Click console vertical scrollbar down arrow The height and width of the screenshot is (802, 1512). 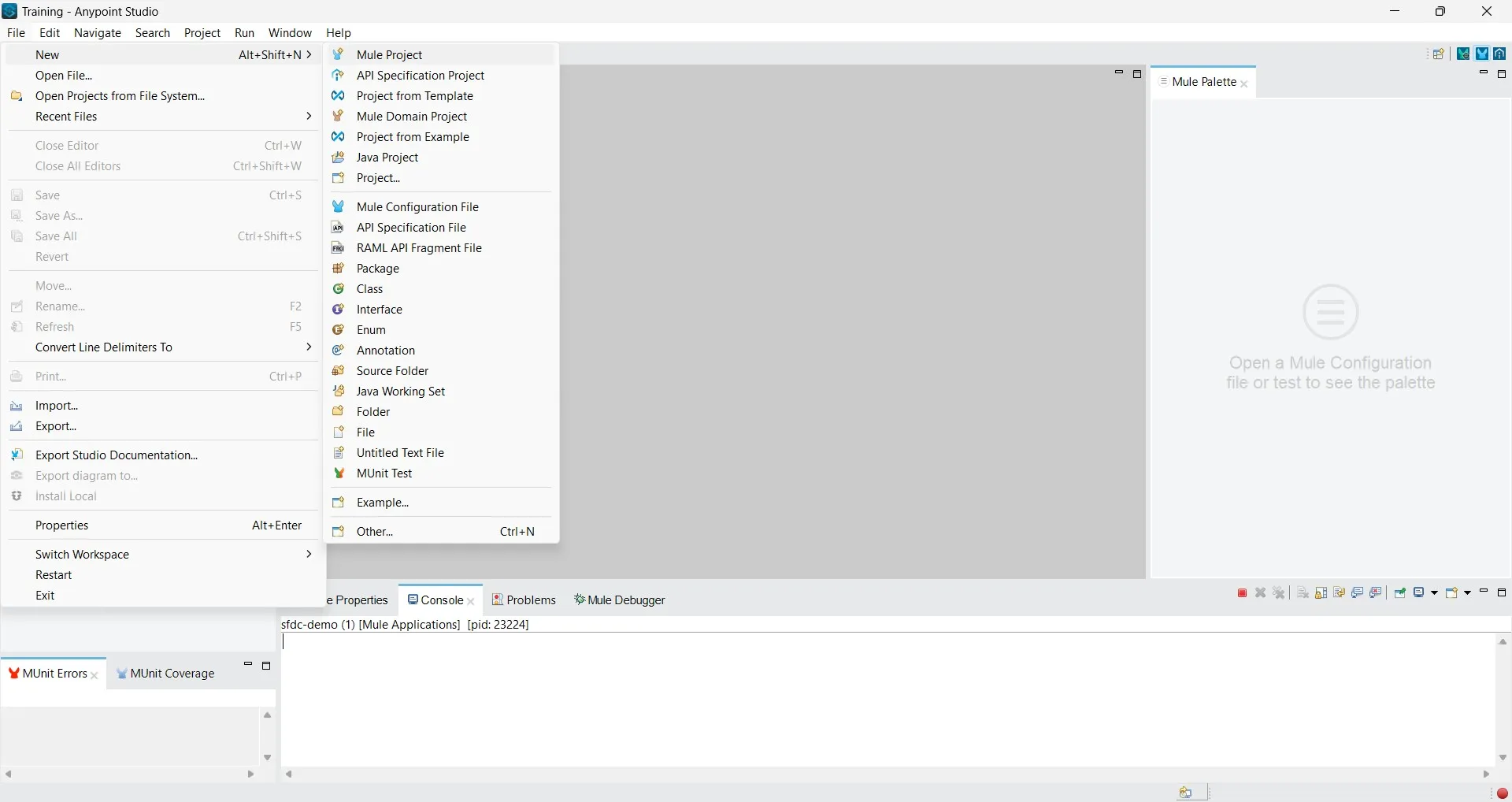pos(1503,758)
